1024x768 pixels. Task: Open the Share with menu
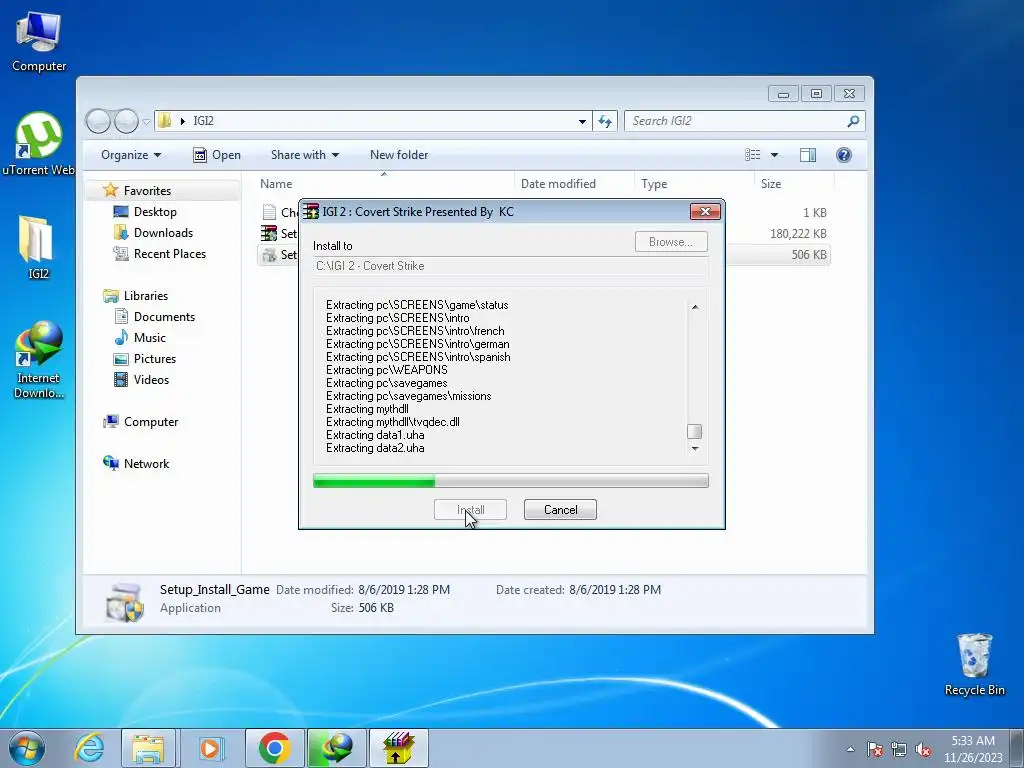click(x=305, y=155)
